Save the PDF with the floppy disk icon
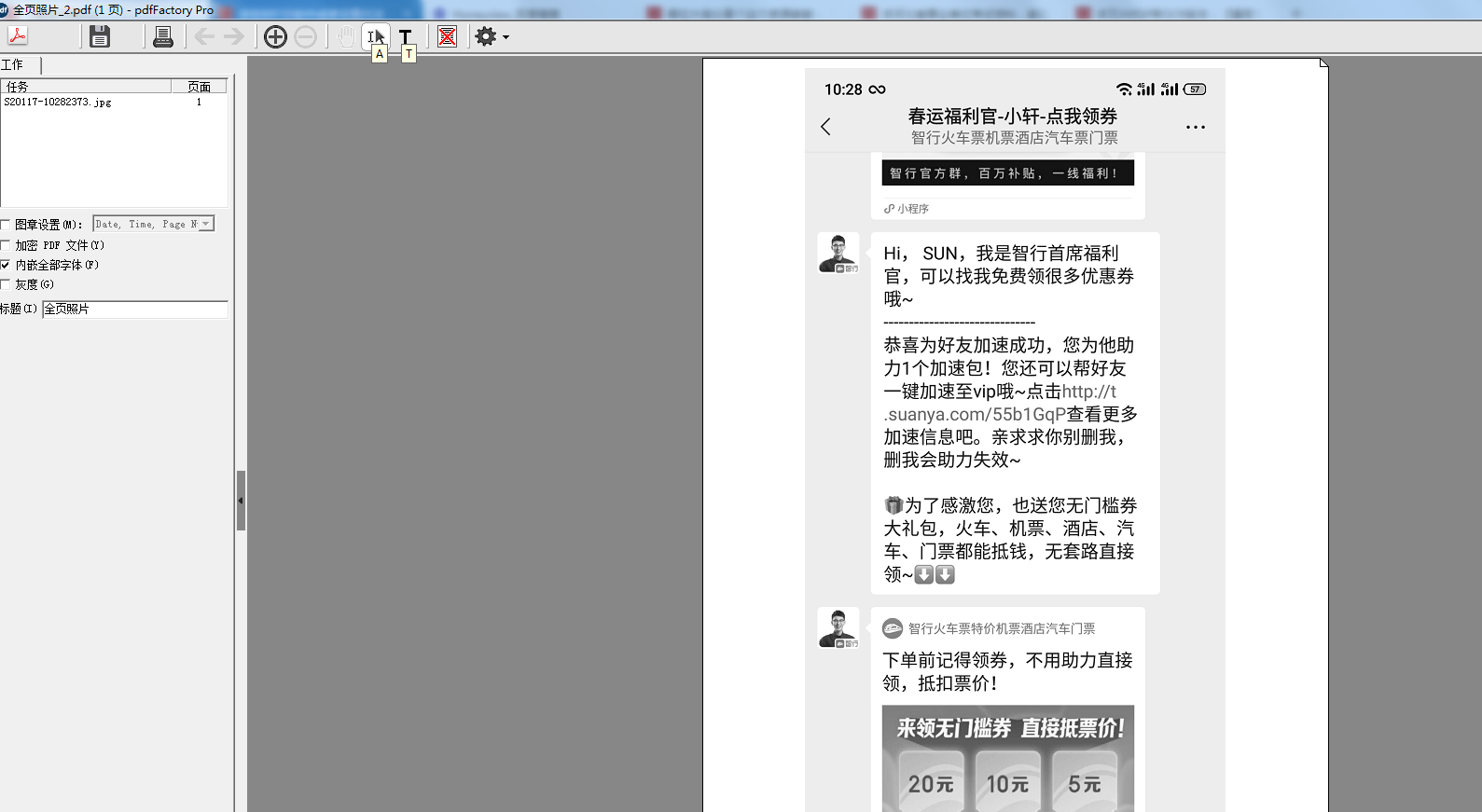This screenshot has width=1482, height=812. coord(100,36)
